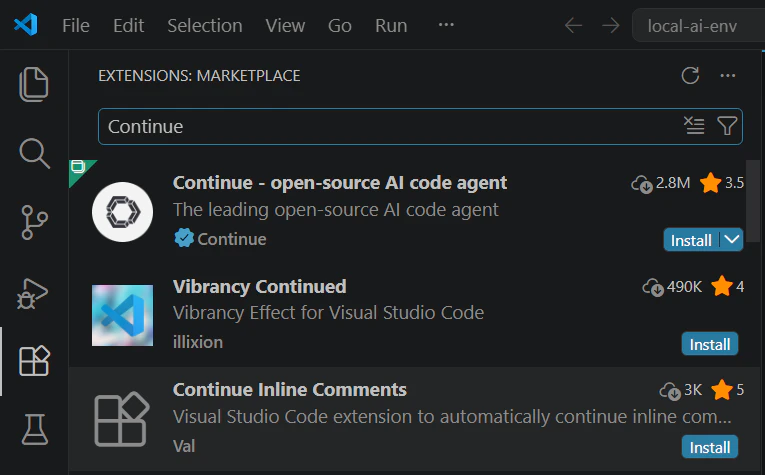Open Run and Debug view

[x=33, y=294]
